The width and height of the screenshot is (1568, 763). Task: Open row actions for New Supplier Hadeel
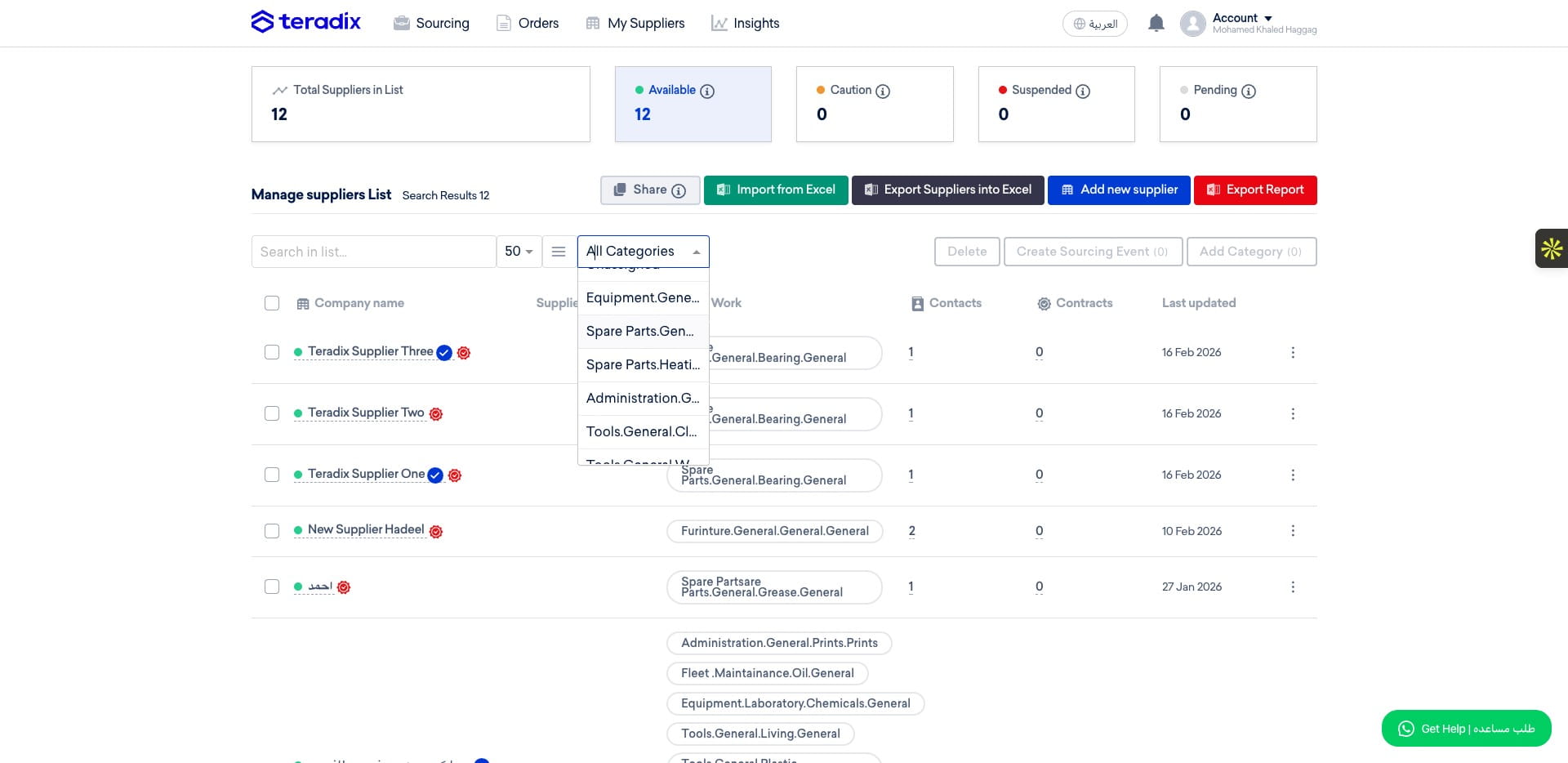1293,531
